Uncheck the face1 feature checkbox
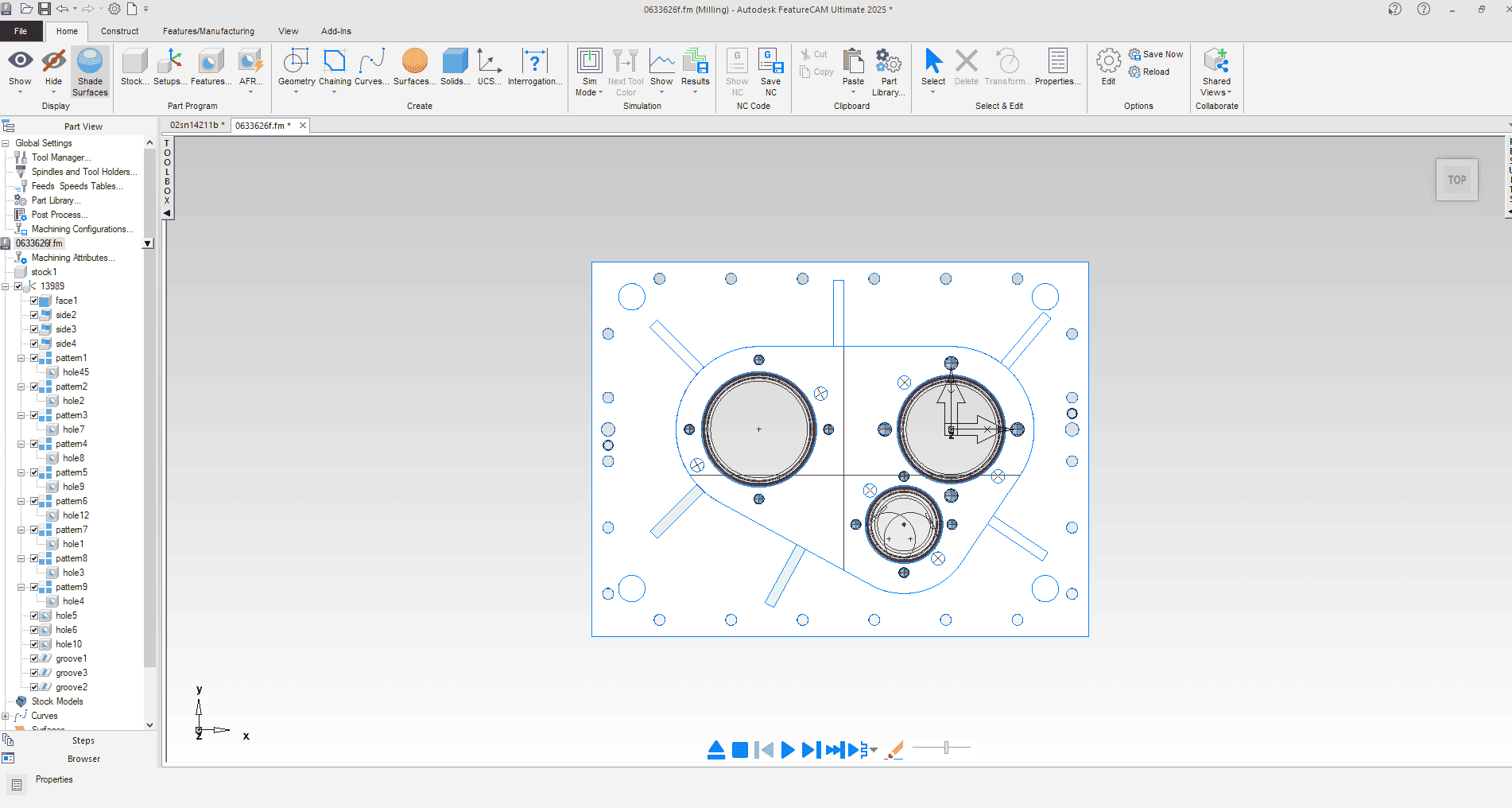 [34, 301]
